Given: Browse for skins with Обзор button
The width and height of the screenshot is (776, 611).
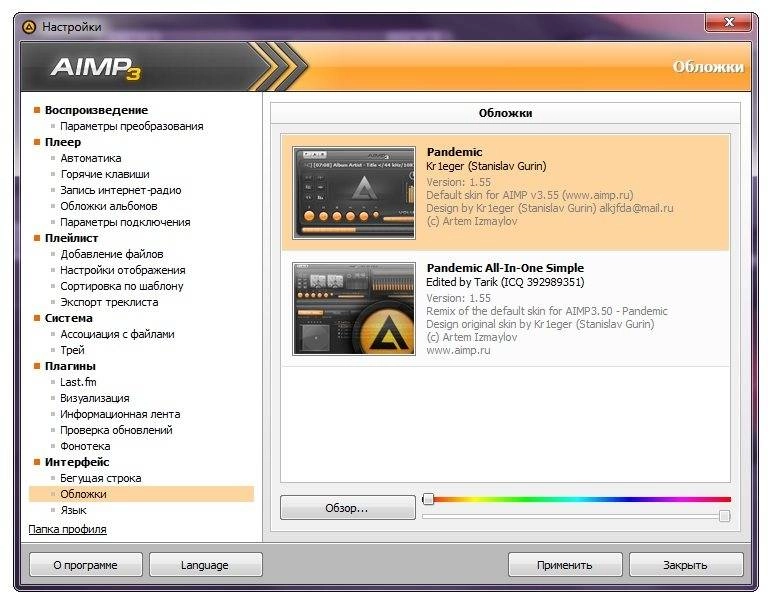Looking at the screenshot, I should (x=347, y=508).
